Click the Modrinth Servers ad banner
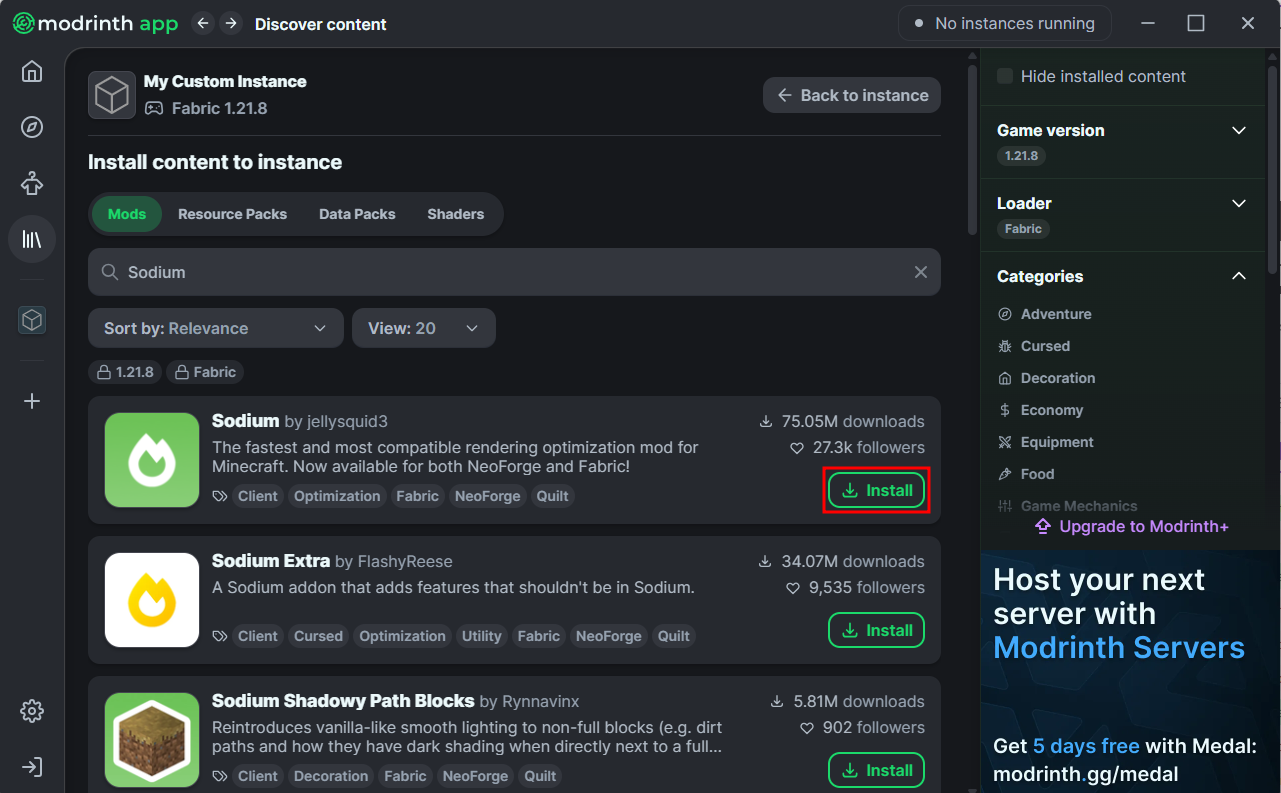Viewport: 1281px width, 793px height. pyautogui.click(x=1130, y=671)
